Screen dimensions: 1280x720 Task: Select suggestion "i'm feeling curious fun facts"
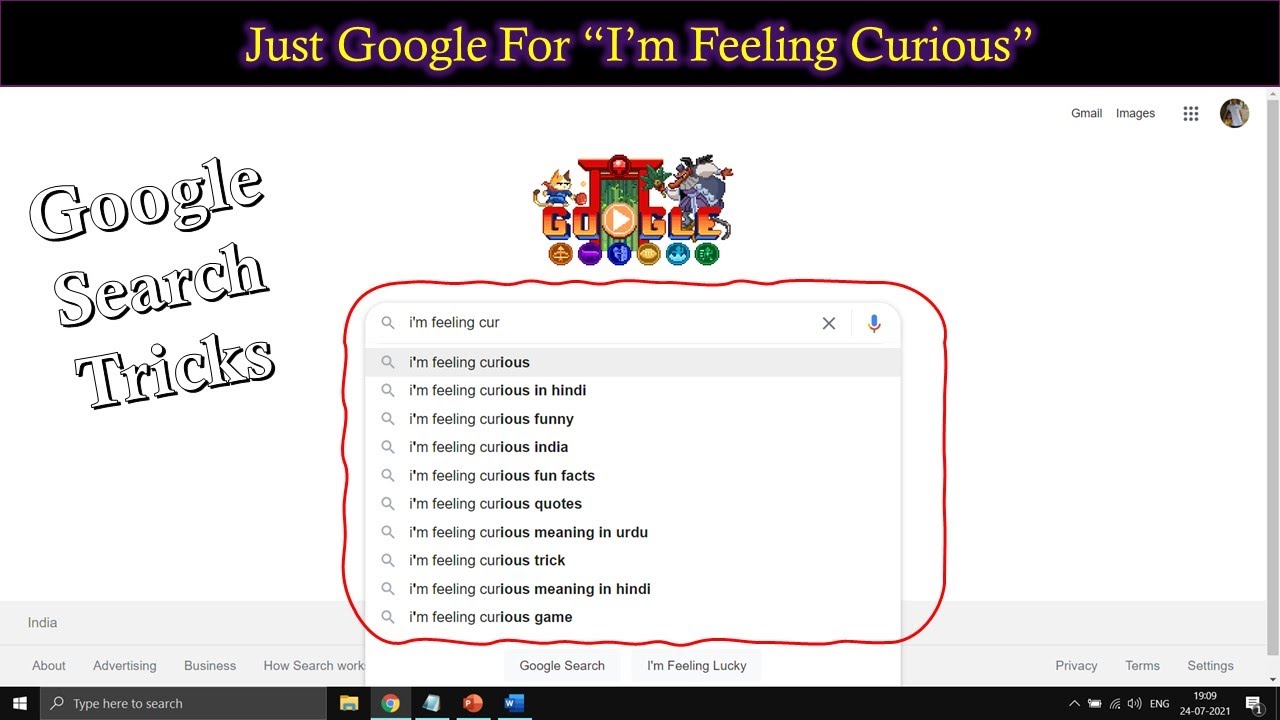[633, 475]
